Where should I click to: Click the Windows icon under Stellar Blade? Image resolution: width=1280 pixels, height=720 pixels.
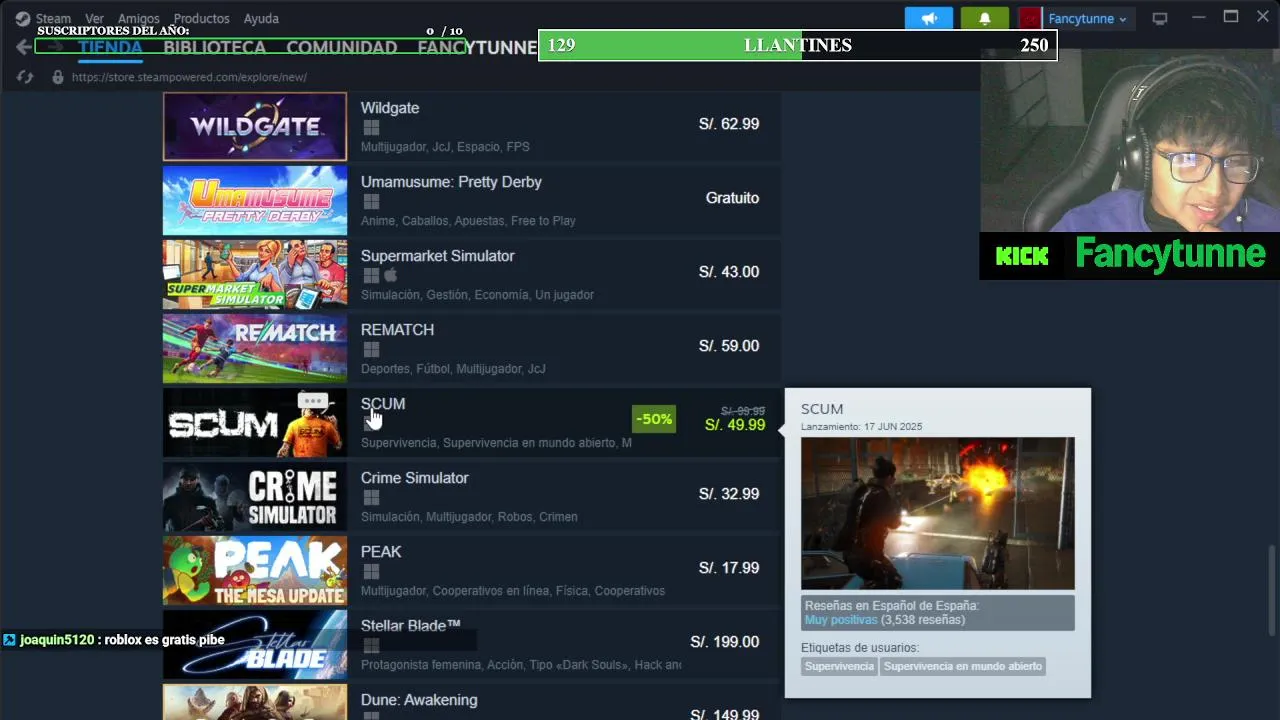[371, 646]
